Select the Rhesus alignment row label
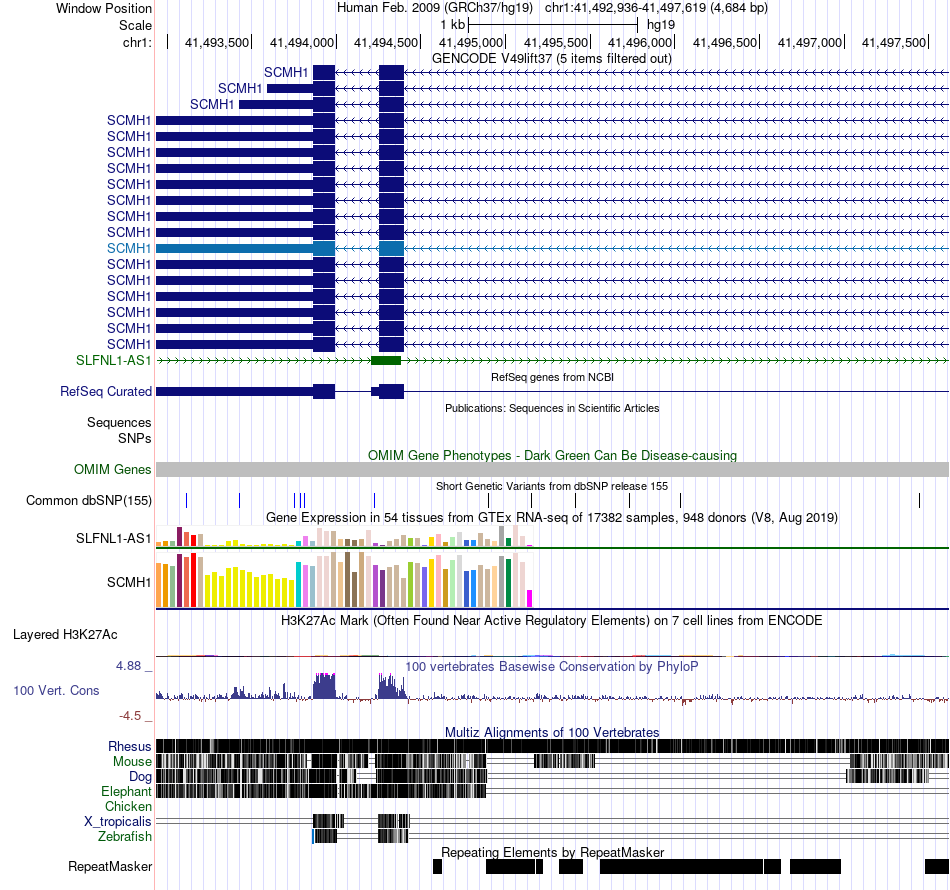950x890 pixels. [130, 746]
